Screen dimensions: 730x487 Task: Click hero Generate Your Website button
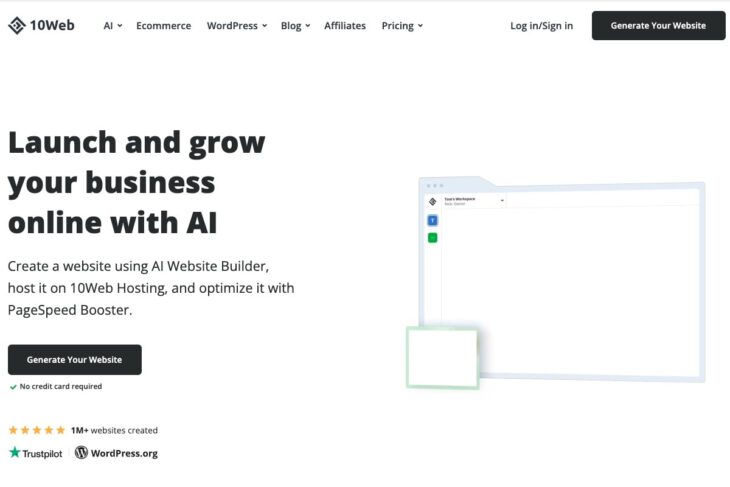[74, 359]
